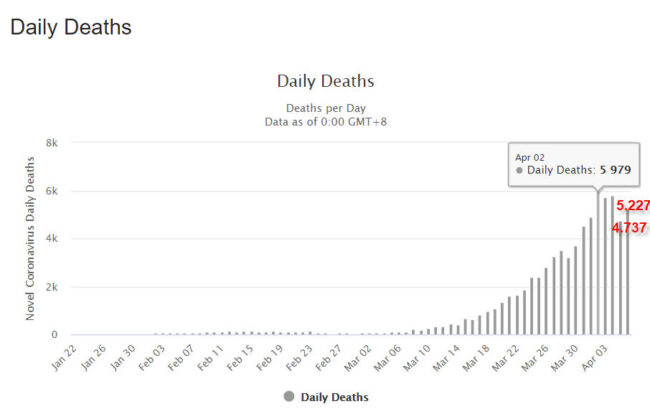Screen dimensions: 650x419
Task: Click the "Apr 02" date text in the tooltip
Action: [x=530, y=157]
